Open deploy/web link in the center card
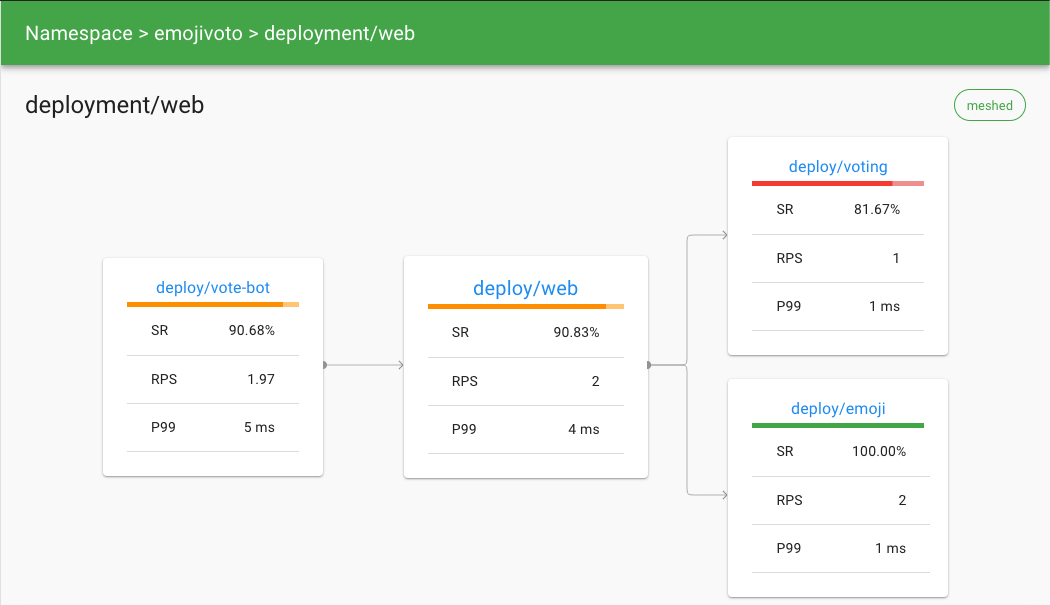Image resolution: width=1050 pixels, height=605 pixels. [x=525, y=288]
